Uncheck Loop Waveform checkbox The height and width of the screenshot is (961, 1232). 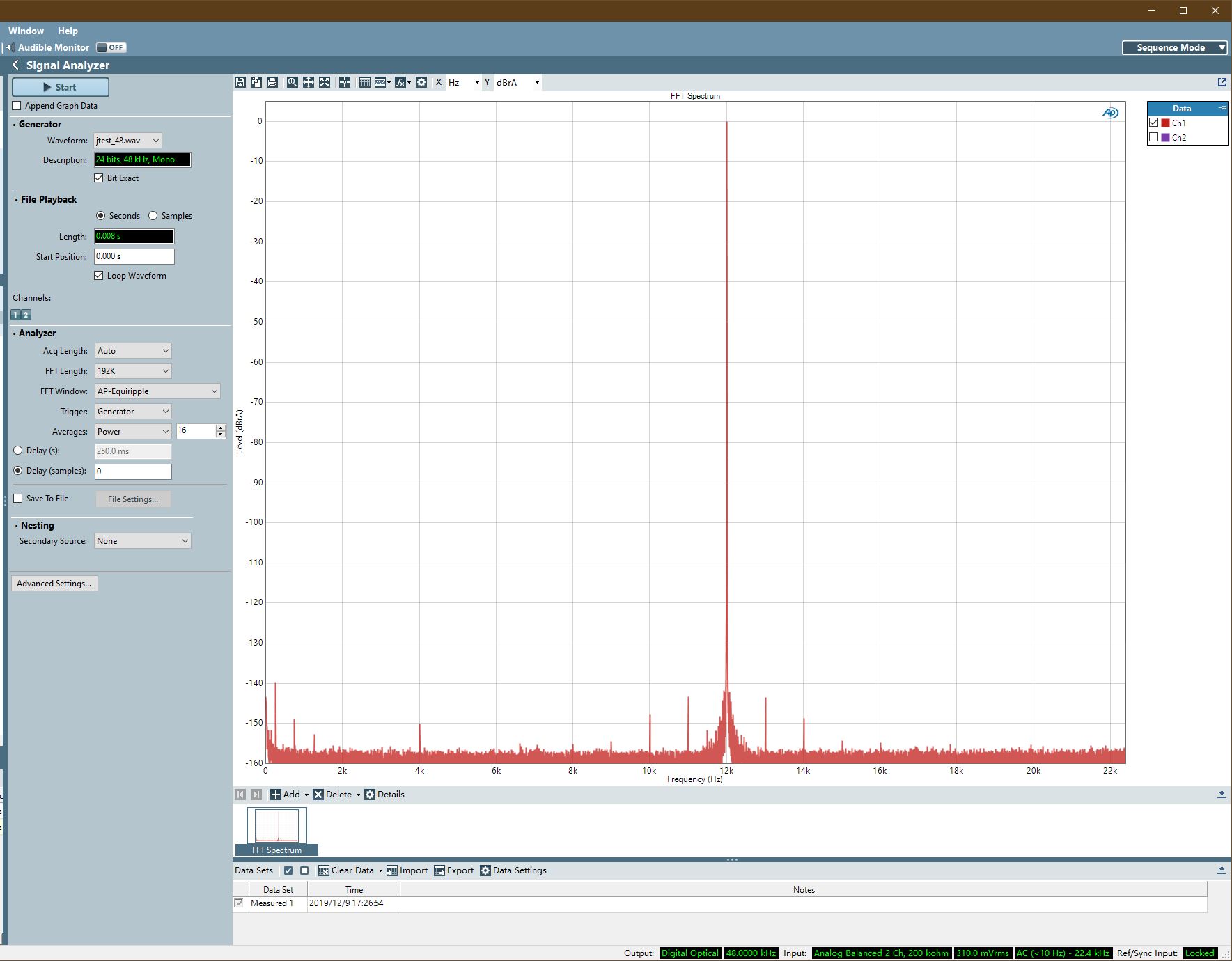pos(99,276)
